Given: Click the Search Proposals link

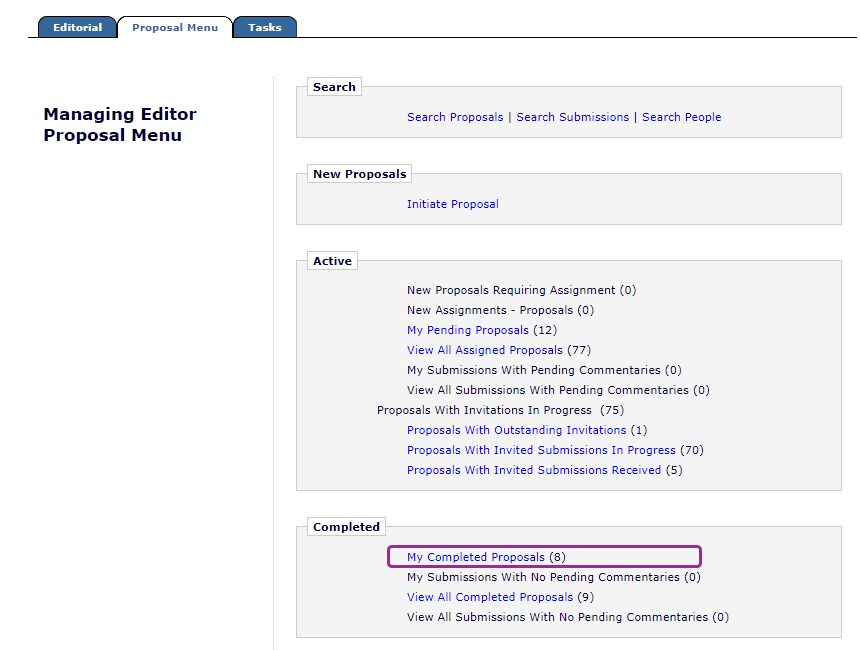Looking at the screenshot, I should [455, 117].
